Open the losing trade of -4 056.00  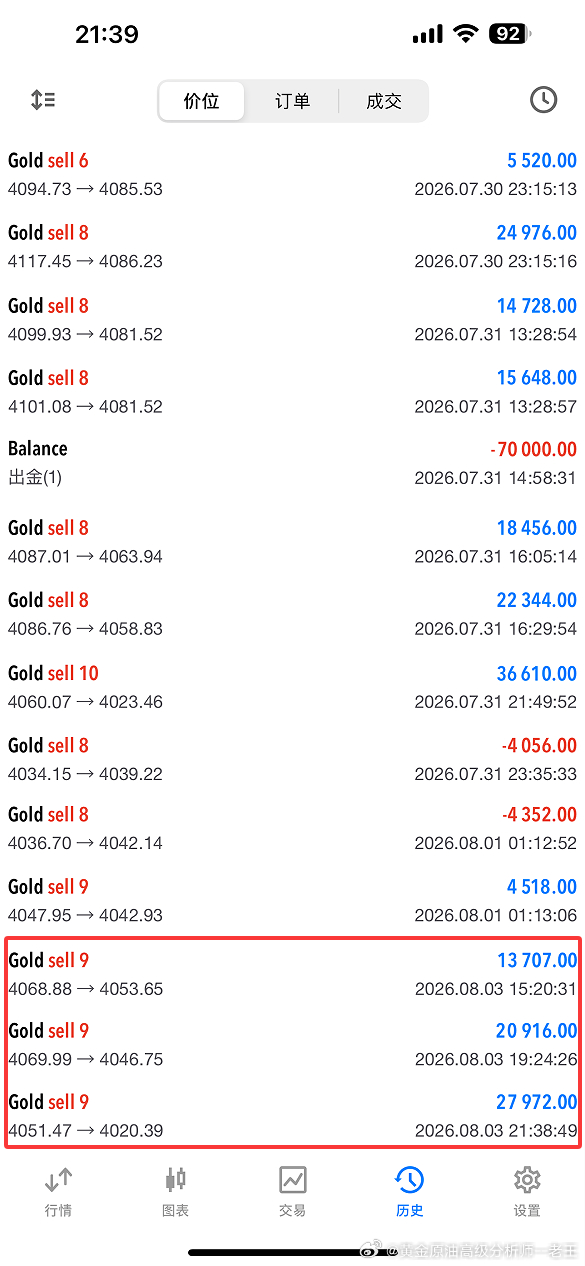click(292, 759)
